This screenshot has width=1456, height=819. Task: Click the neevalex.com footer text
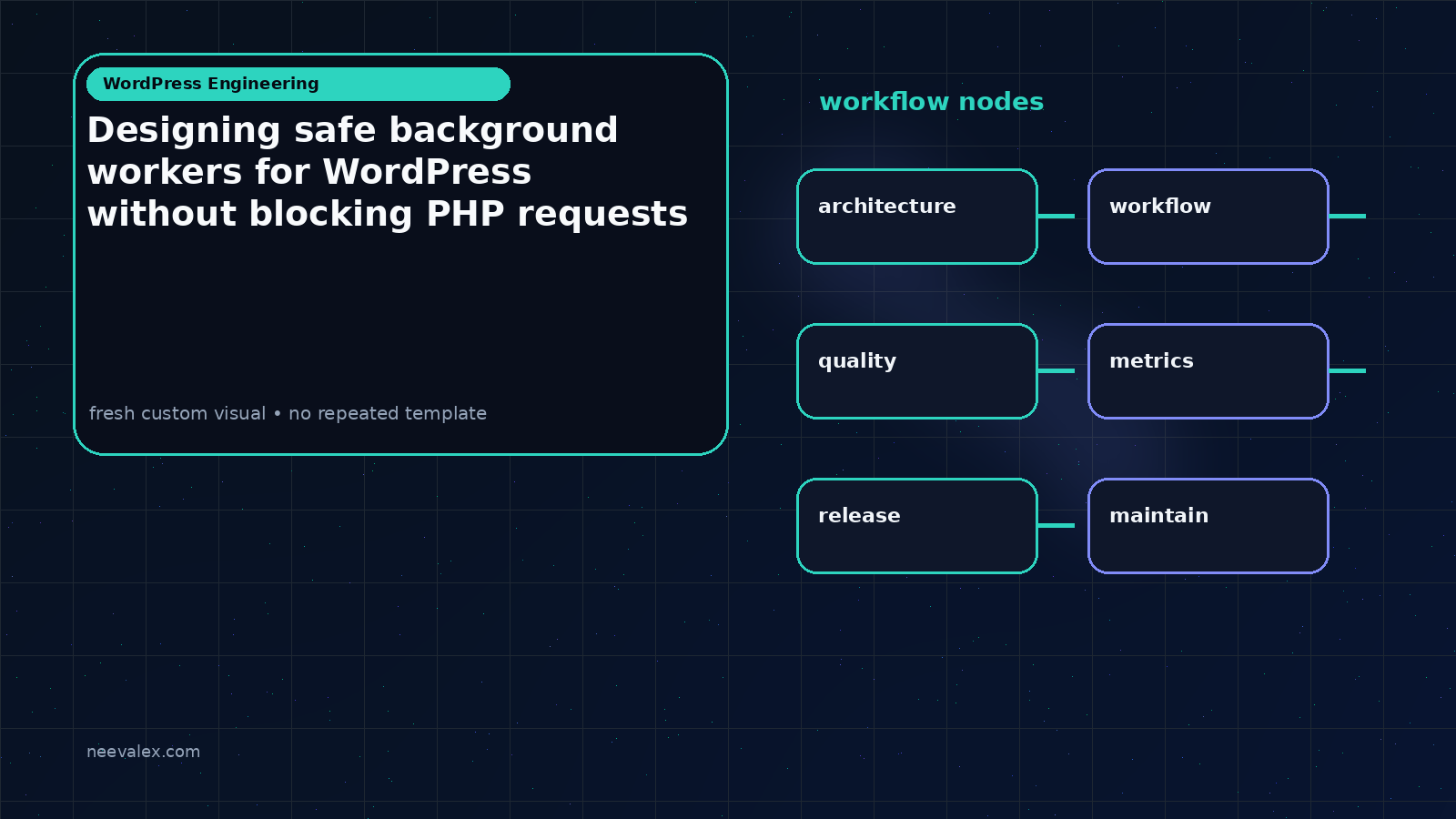pyautogui.click(x=143, y=752)
